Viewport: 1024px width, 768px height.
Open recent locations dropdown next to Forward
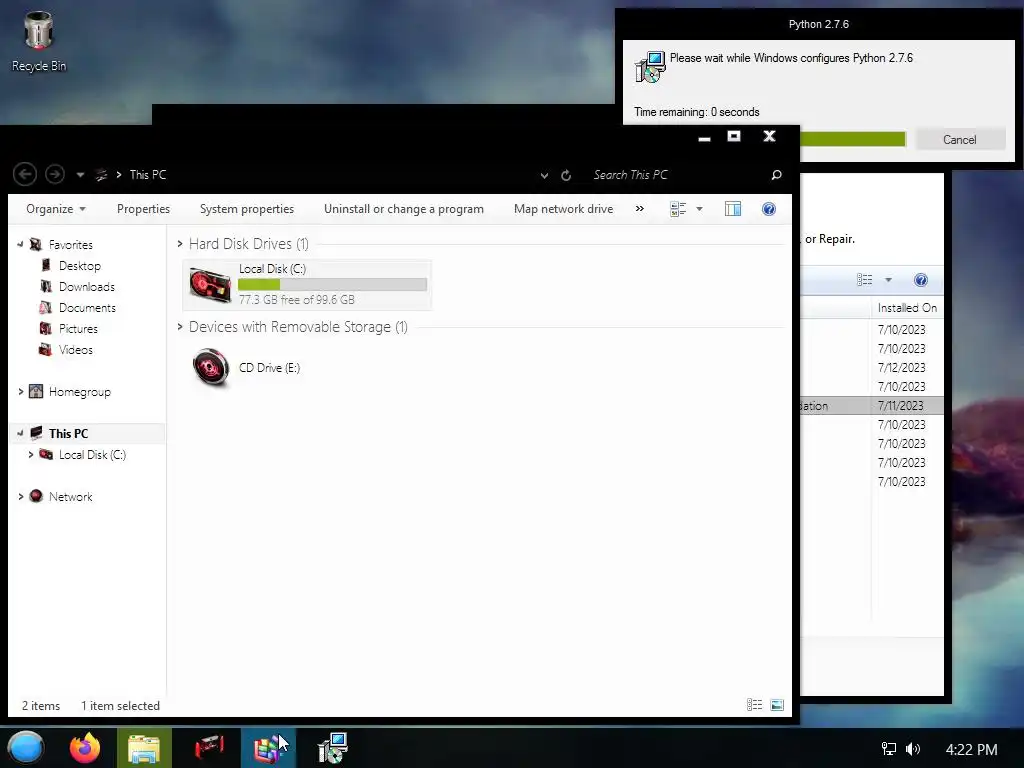pos(80,175)
